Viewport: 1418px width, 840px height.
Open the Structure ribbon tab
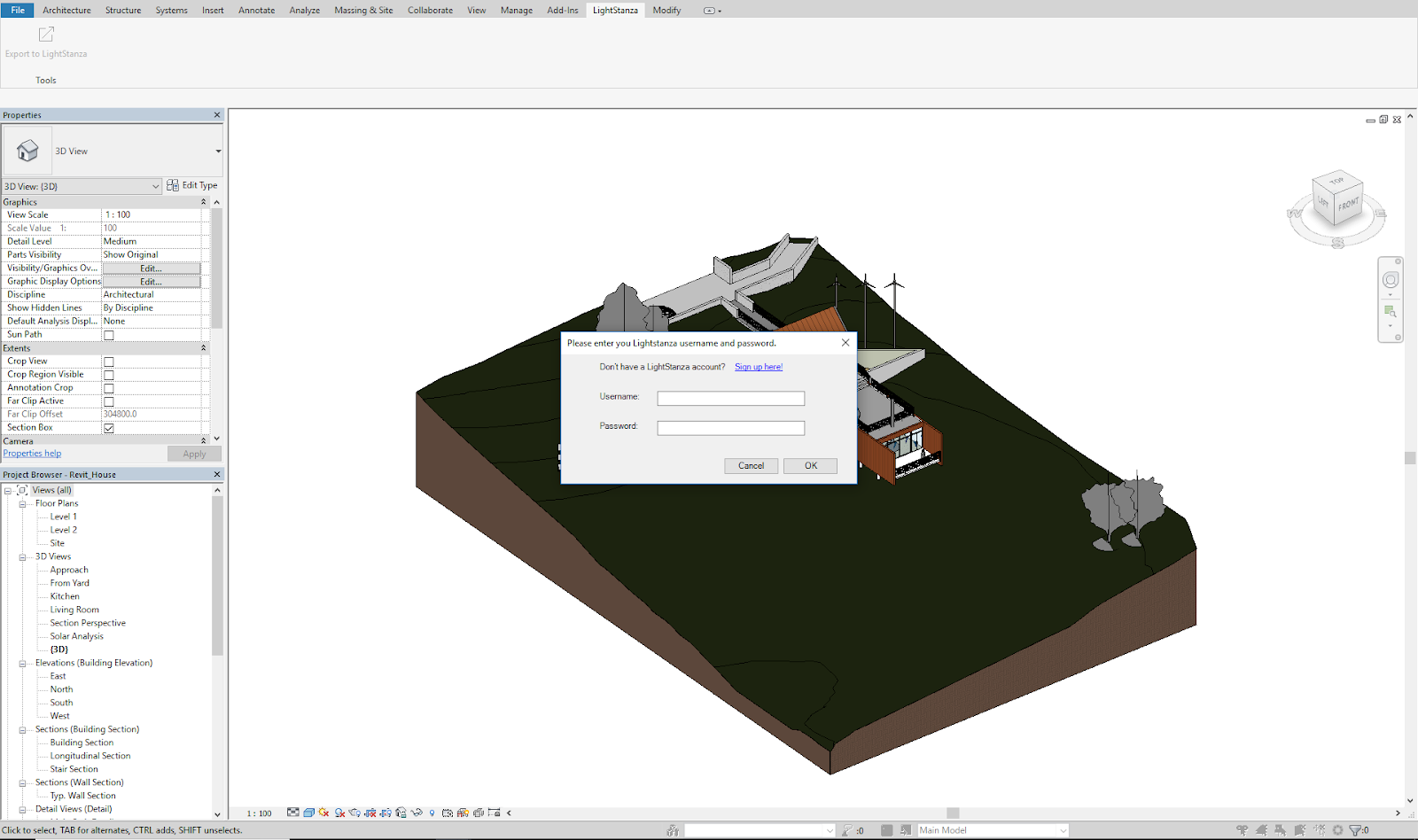(123, 10)
